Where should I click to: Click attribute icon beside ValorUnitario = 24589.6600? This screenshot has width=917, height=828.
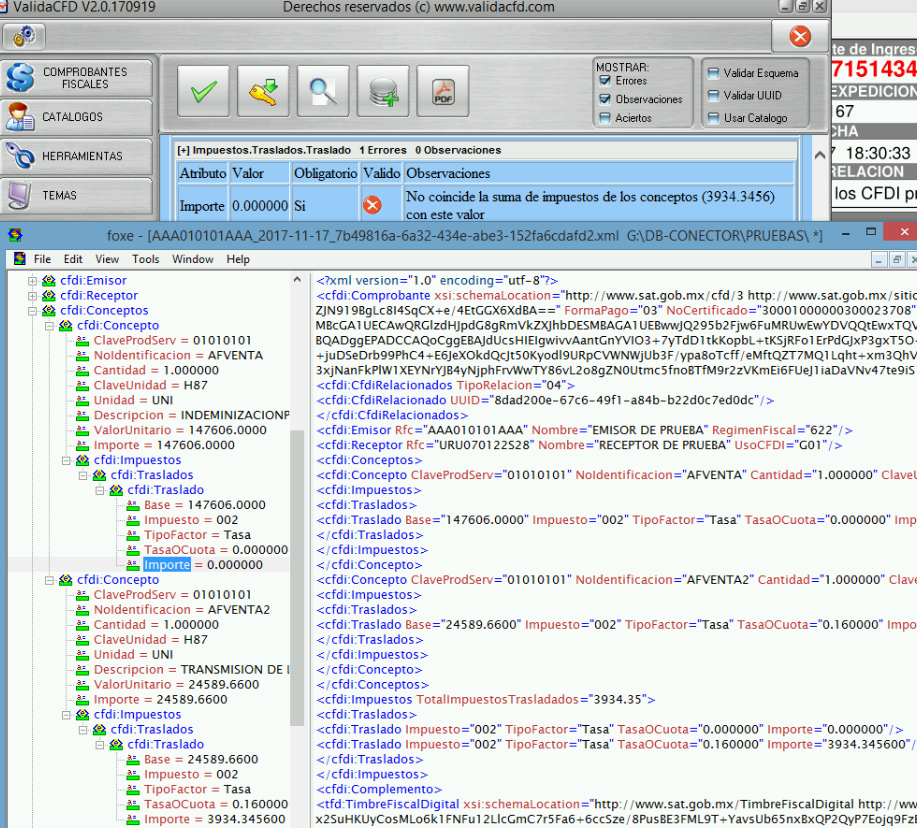[x=82, y=685]
